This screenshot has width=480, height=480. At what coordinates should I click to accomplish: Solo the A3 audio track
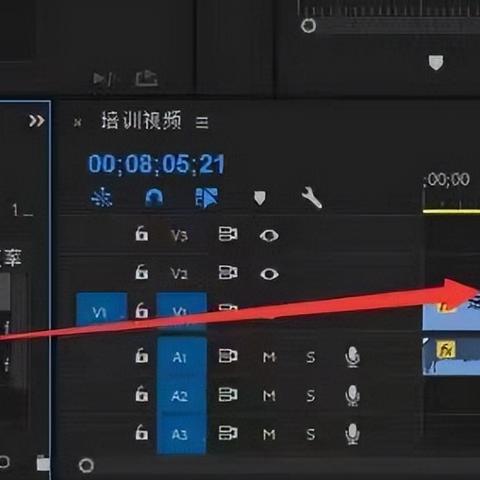pos(311,434)
